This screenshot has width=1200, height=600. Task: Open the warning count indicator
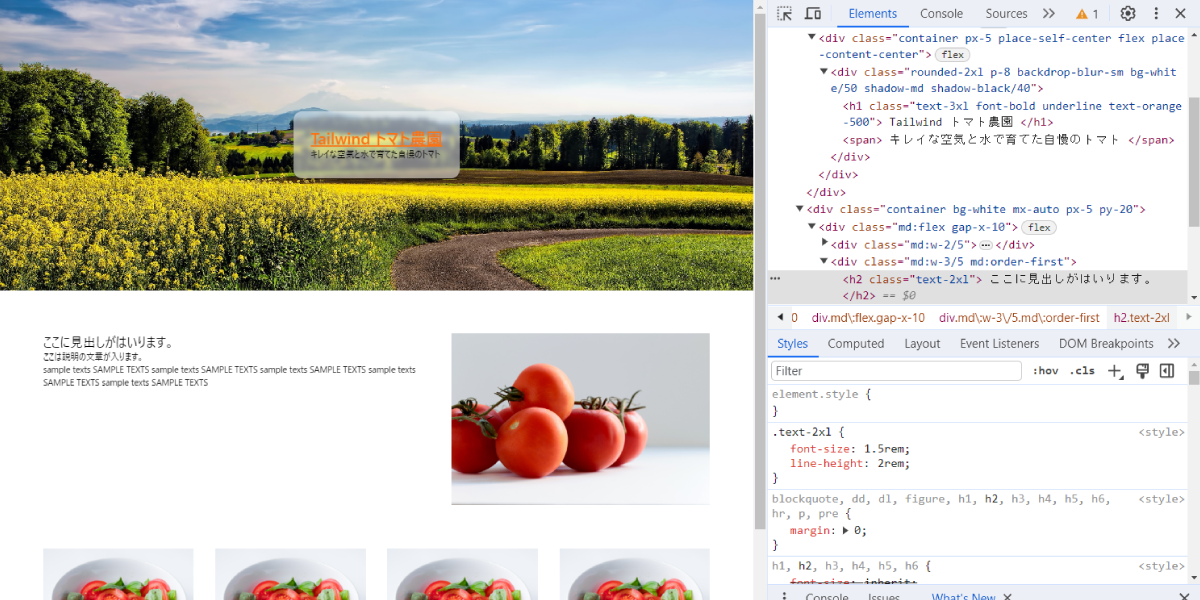click(1087, 14)
